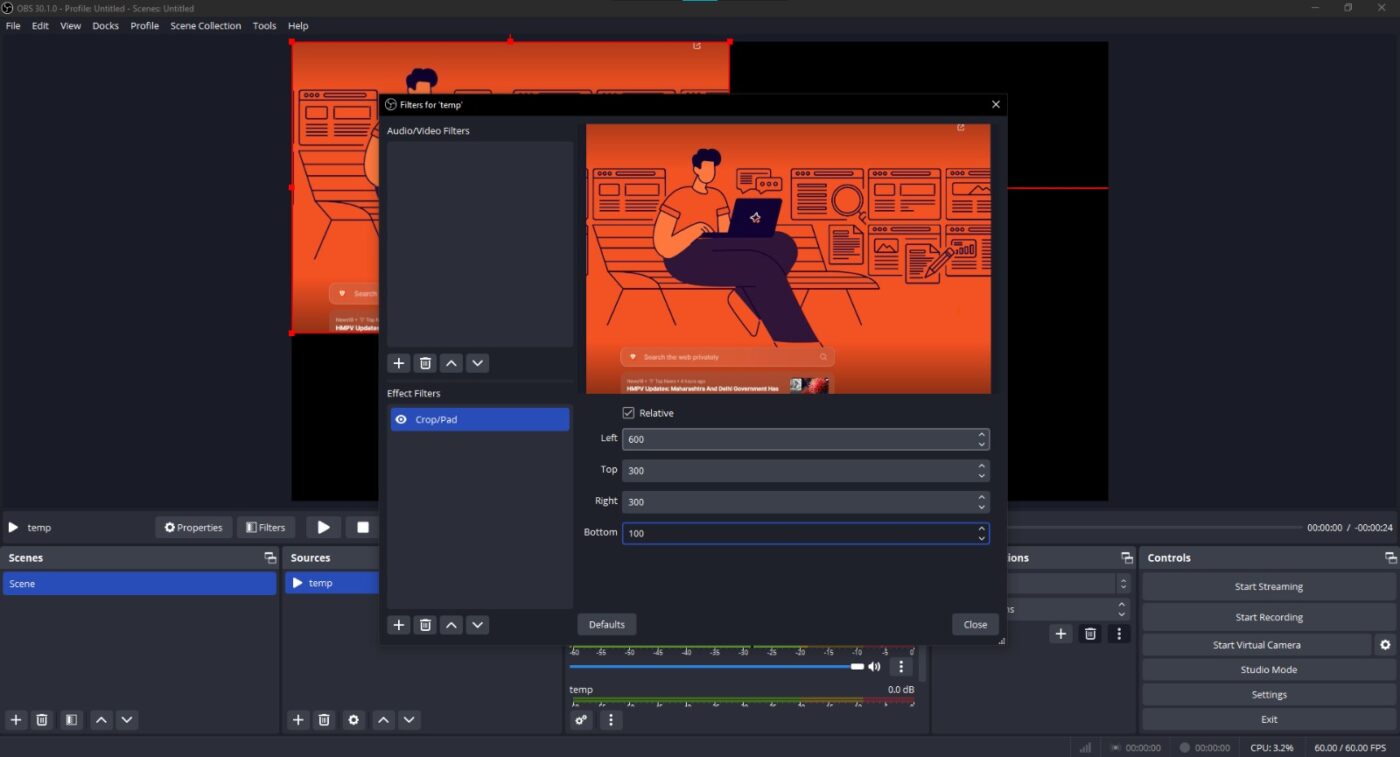
Task: Click the Defaults button
Action: (x=607, y=625)
